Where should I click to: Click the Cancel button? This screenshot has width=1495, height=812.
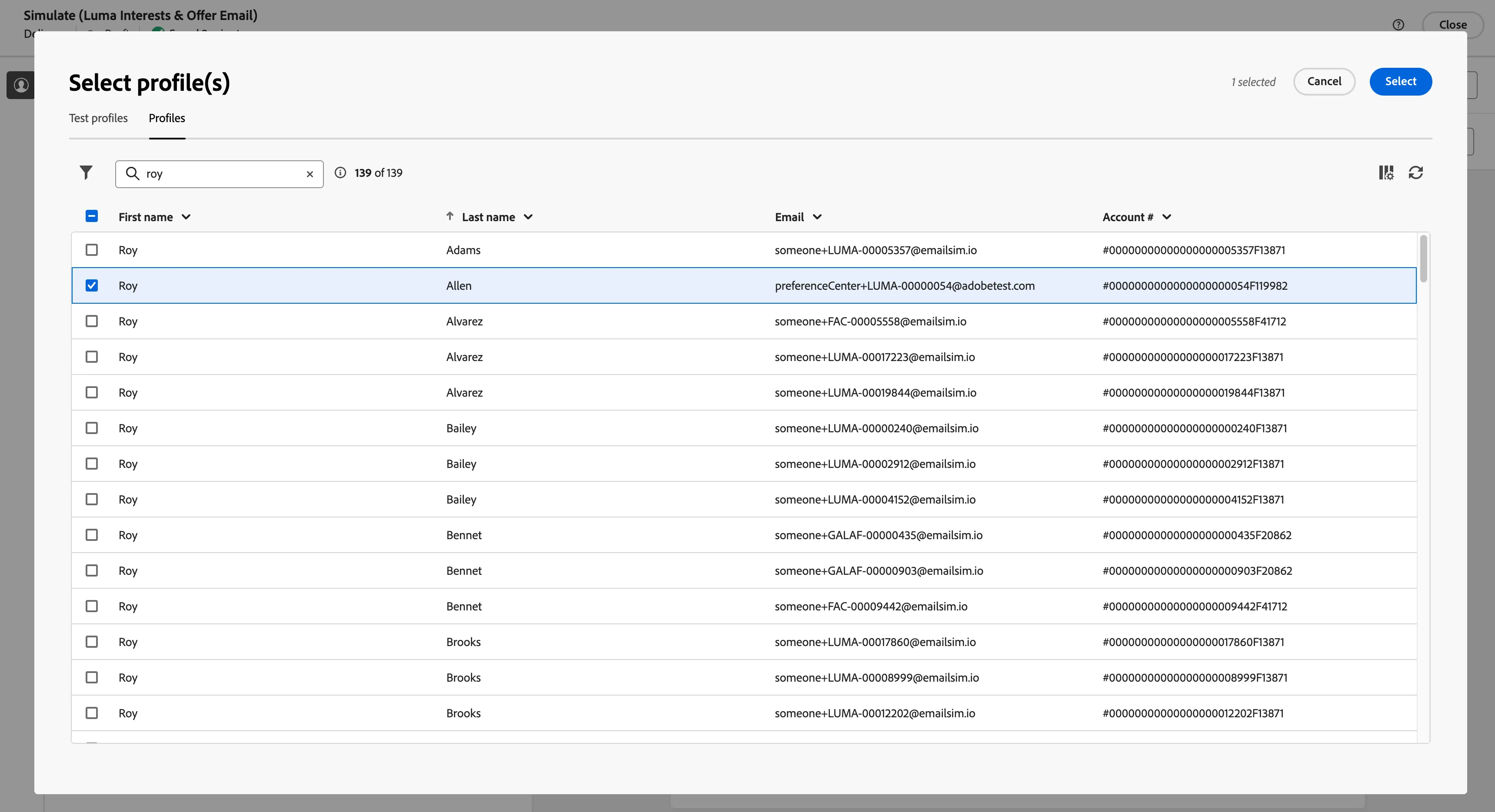1324,82
